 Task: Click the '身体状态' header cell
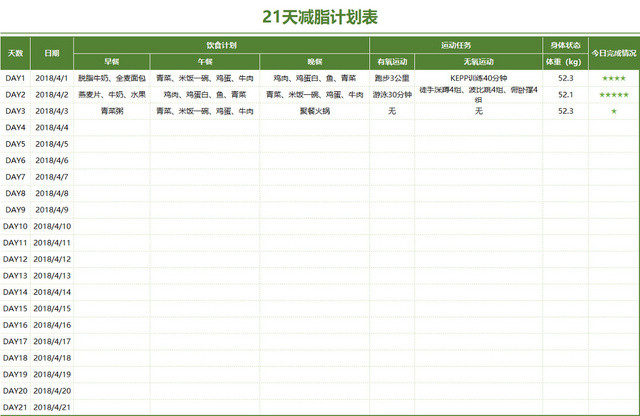pos(565,45)
